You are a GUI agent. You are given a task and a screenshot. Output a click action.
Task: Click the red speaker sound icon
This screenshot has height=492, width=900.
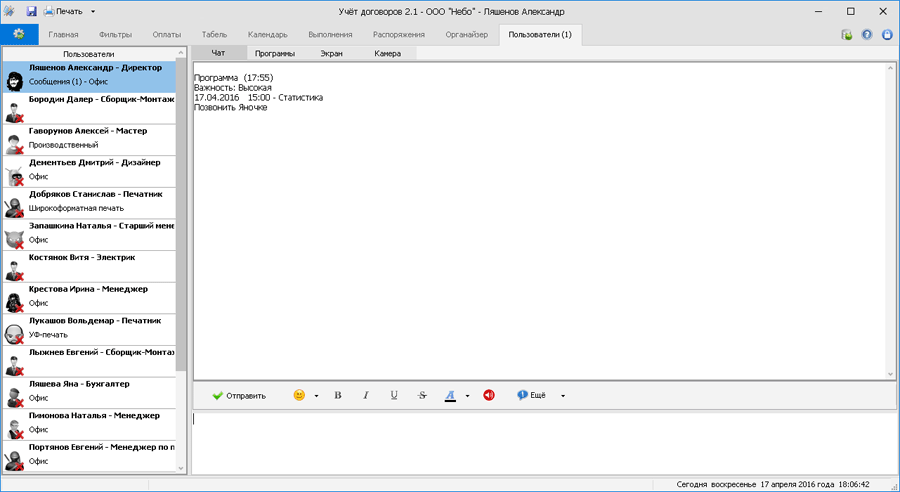click(x=488, y=395)
